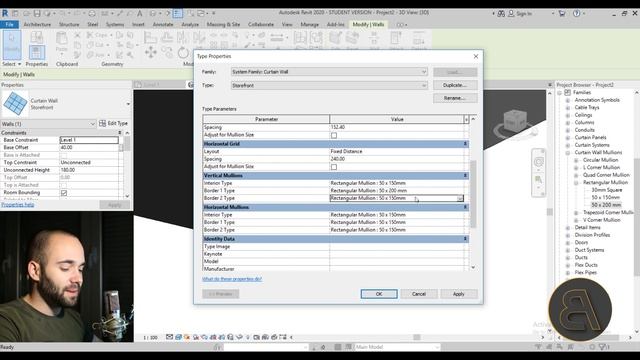Toggle the upper Adjust for Mullion Size checkbox below Spacing 152.40
640x360 pixels.
pos(334,135)
